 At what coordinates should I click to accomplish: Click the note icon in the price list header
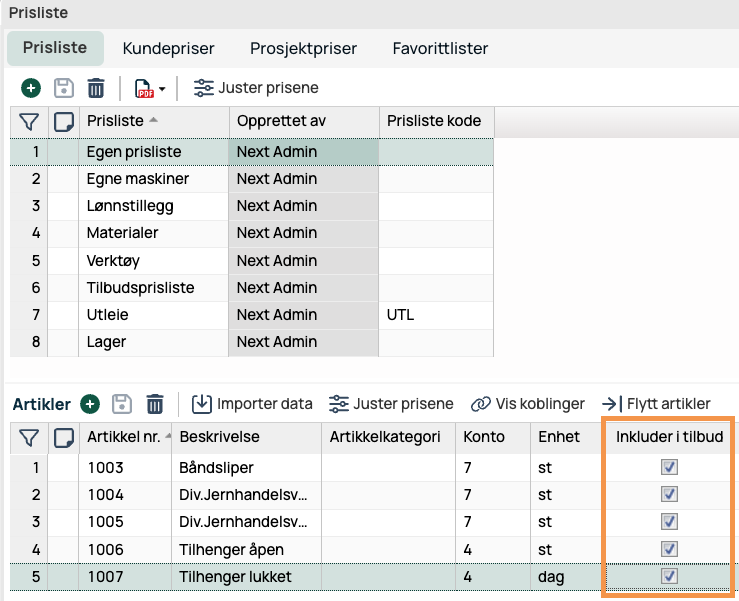point(64,122)
